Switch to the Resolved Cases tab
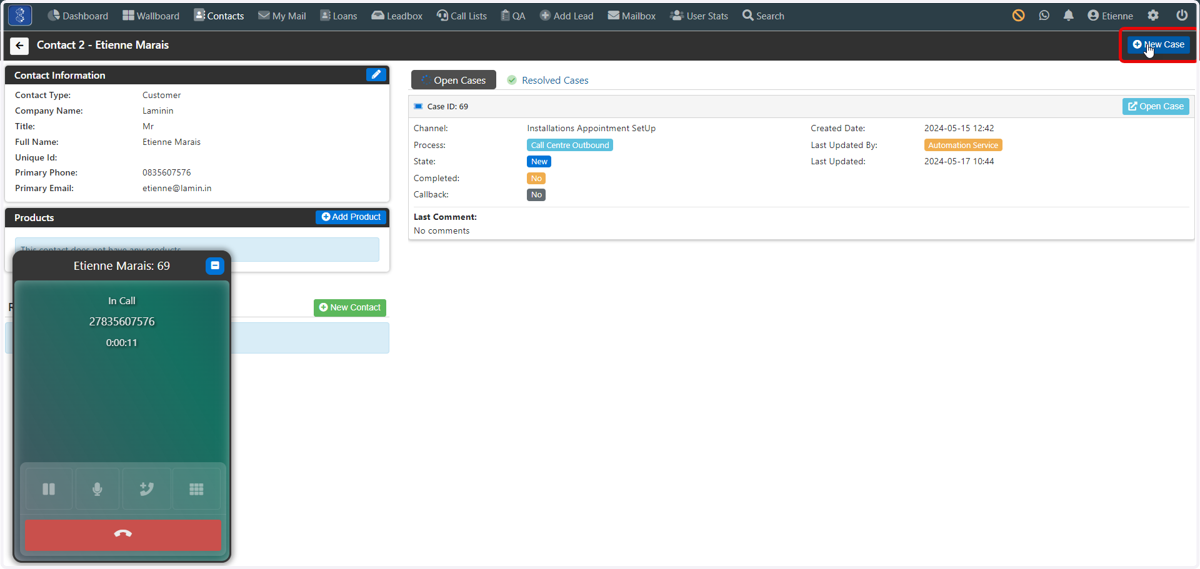This screenshot has height=569, width=1200. pyautogui.click(x=547, y=80)
